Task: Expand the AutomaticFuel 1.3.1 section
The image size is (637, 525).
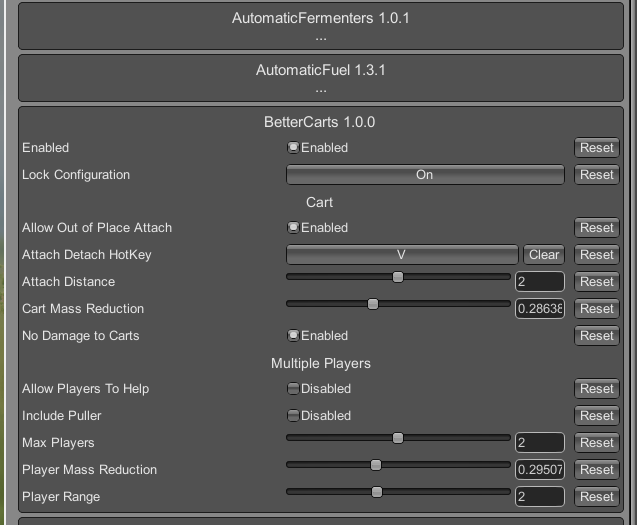Action: [321, 78]
